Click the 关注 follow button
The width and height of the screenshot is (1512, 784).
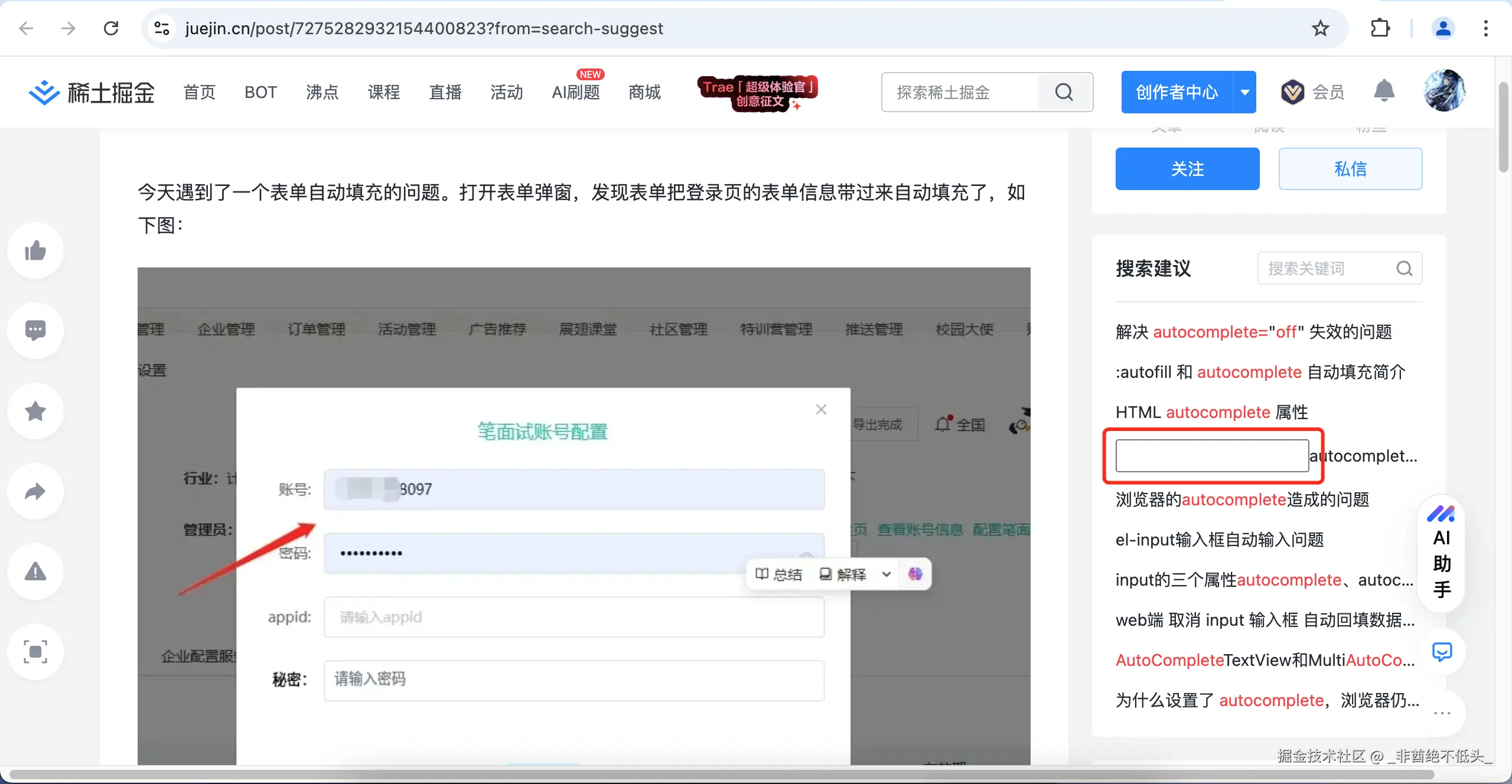pos(1187,169)
